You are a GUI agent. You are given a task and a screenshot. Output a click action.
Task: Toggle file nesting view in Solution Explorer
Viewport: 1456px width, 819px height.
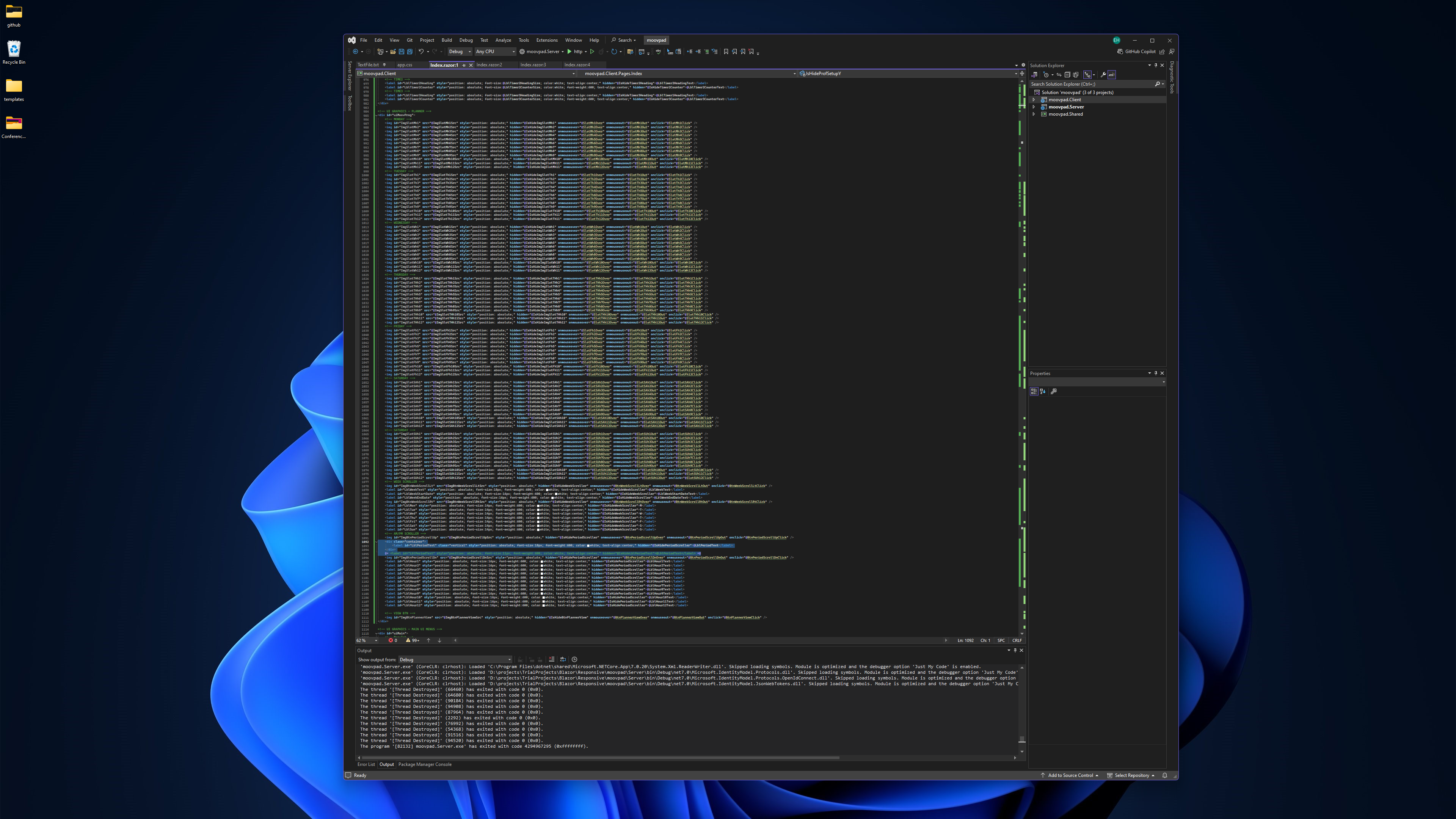[x=1087, y=75]
